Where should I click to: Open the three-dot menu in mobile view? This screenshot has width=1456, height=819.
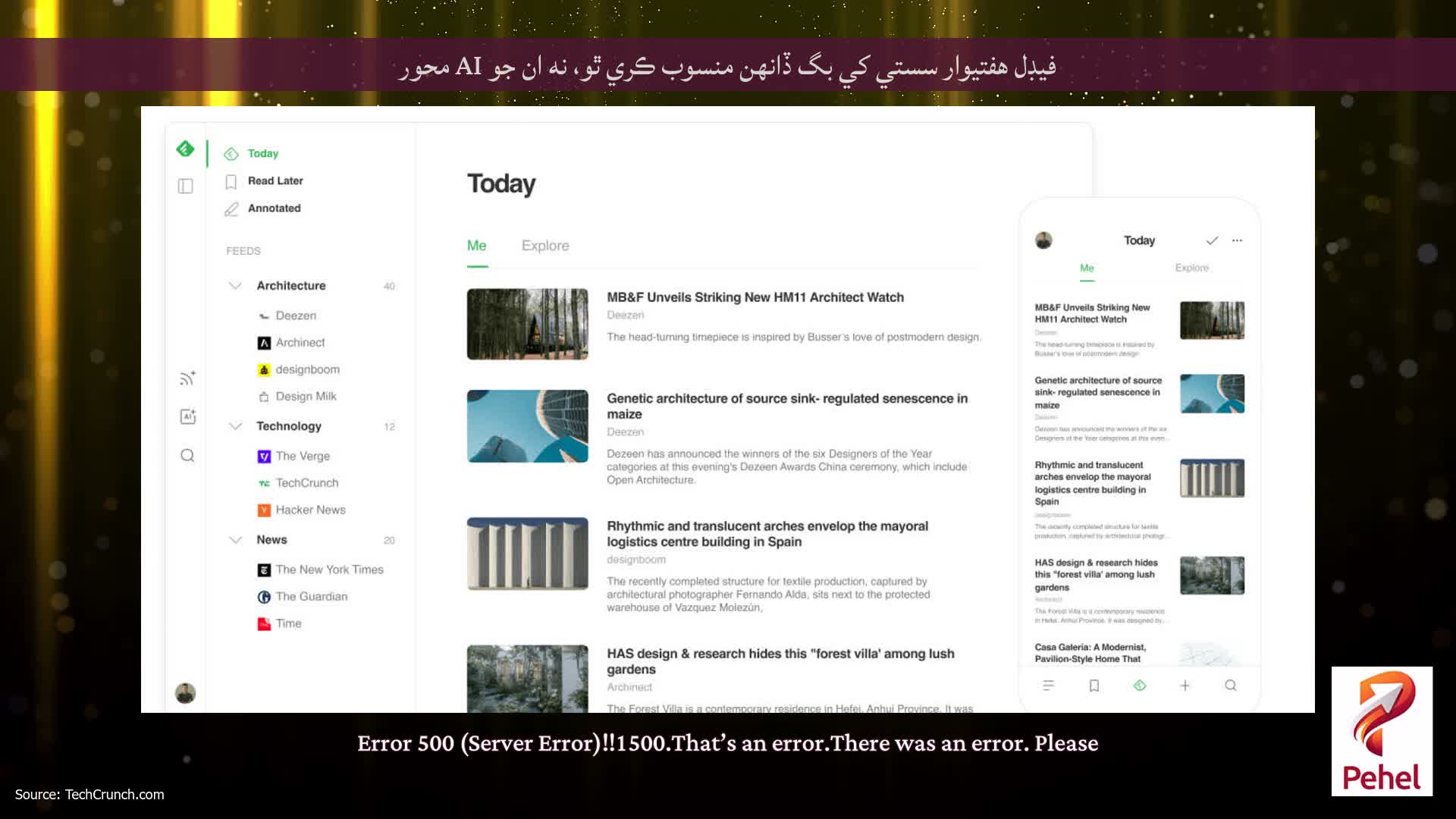[1237, 240]
